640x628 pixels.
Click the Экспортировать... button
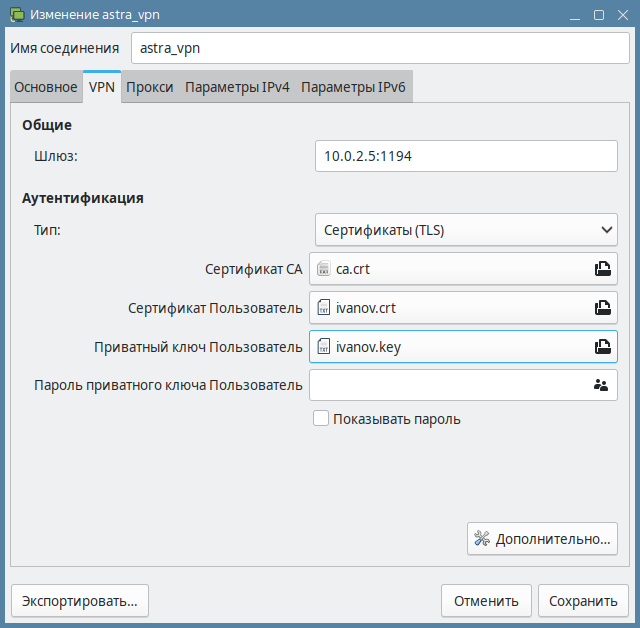[x=79, y=601]
